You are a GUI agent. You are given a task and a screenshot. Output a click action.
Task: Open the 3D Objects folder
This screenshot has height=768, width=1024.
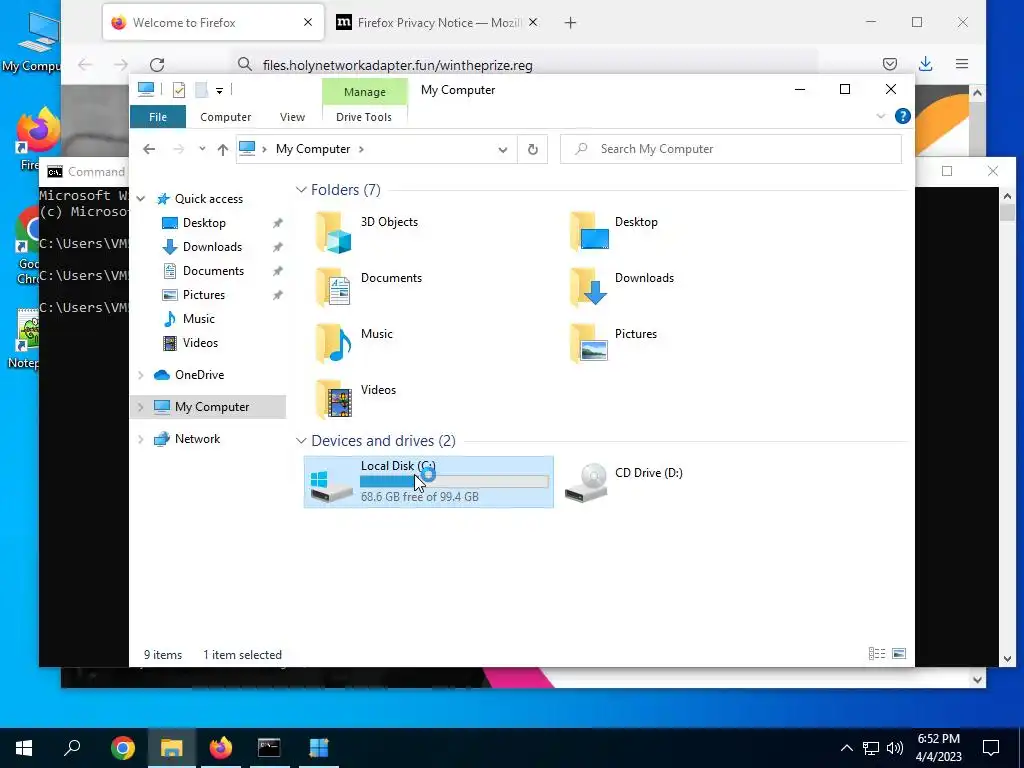(x=367, y=232)
